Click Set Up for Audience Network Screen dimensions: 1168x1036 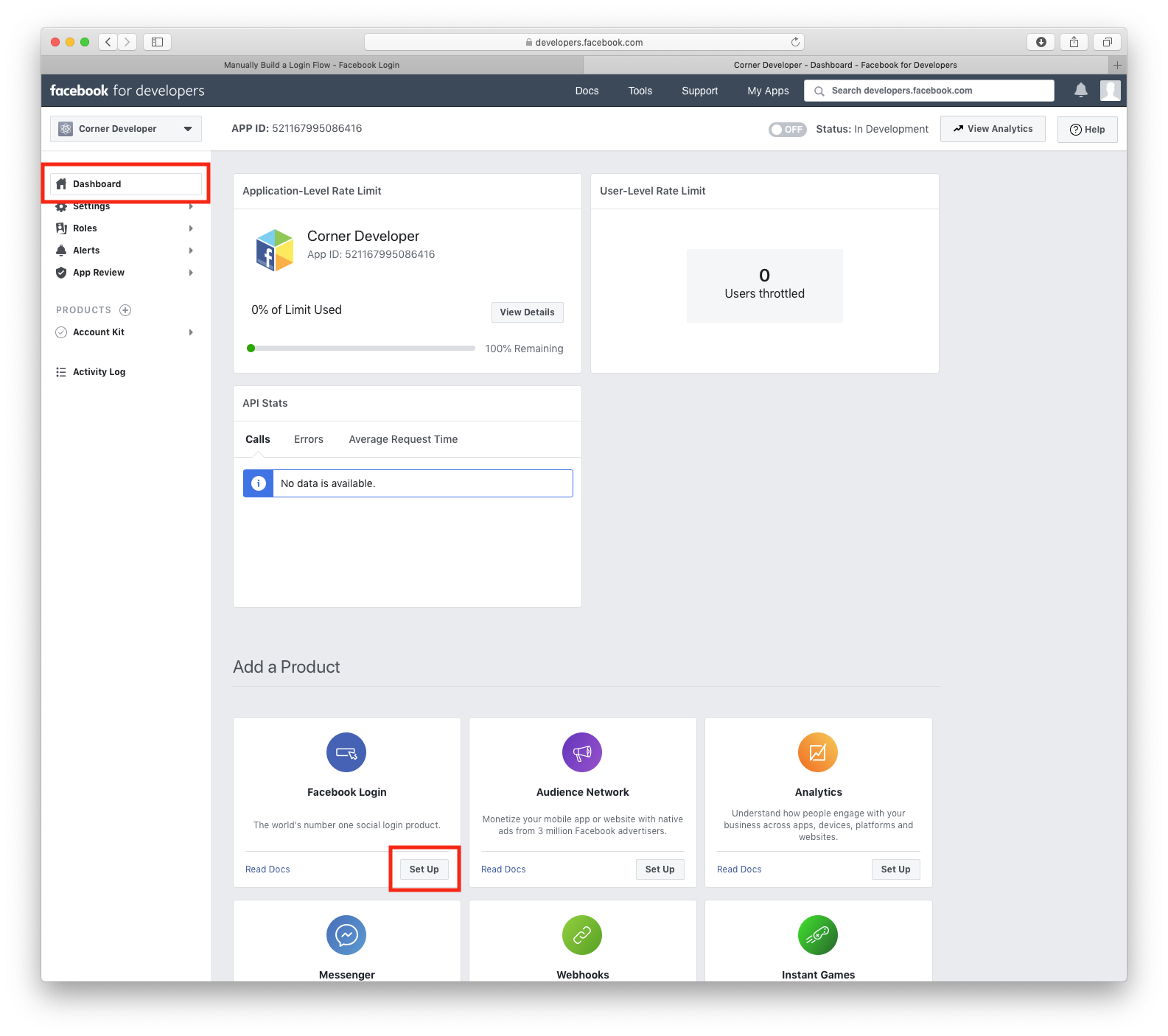point(660,869)
